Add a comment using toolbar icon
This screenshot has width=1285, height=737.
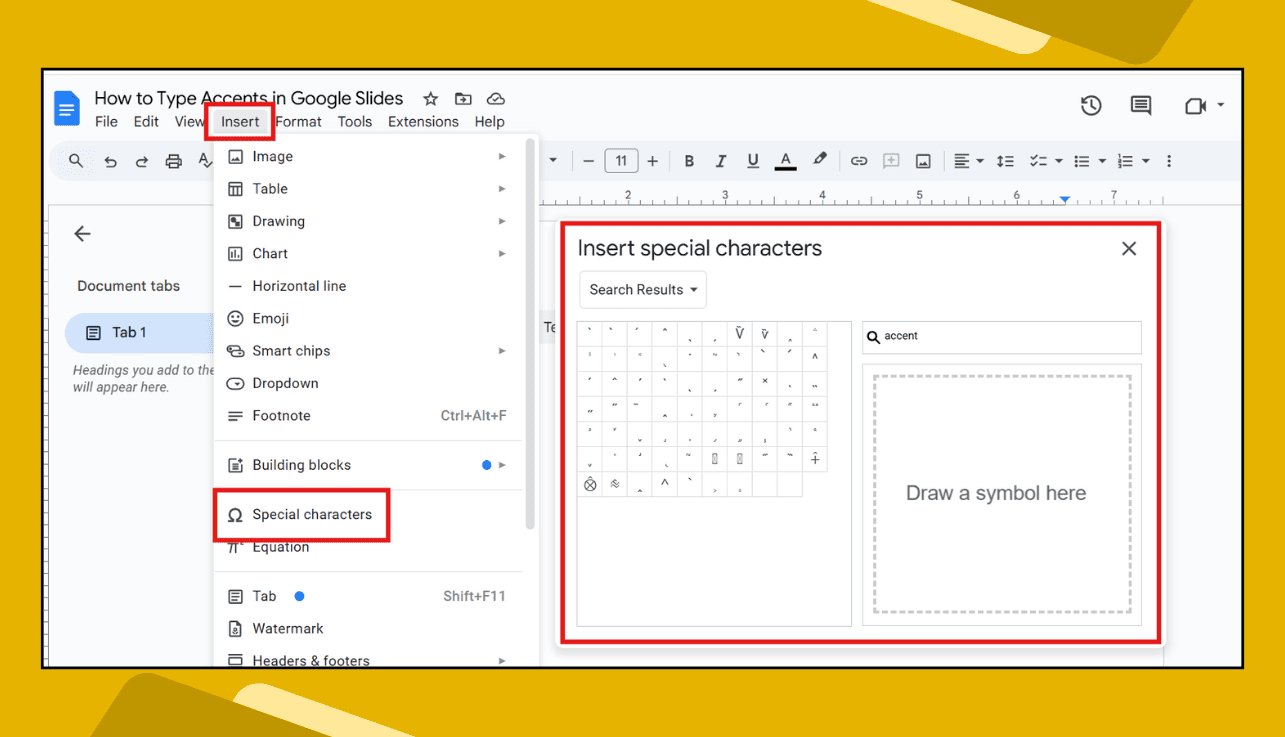890,160
